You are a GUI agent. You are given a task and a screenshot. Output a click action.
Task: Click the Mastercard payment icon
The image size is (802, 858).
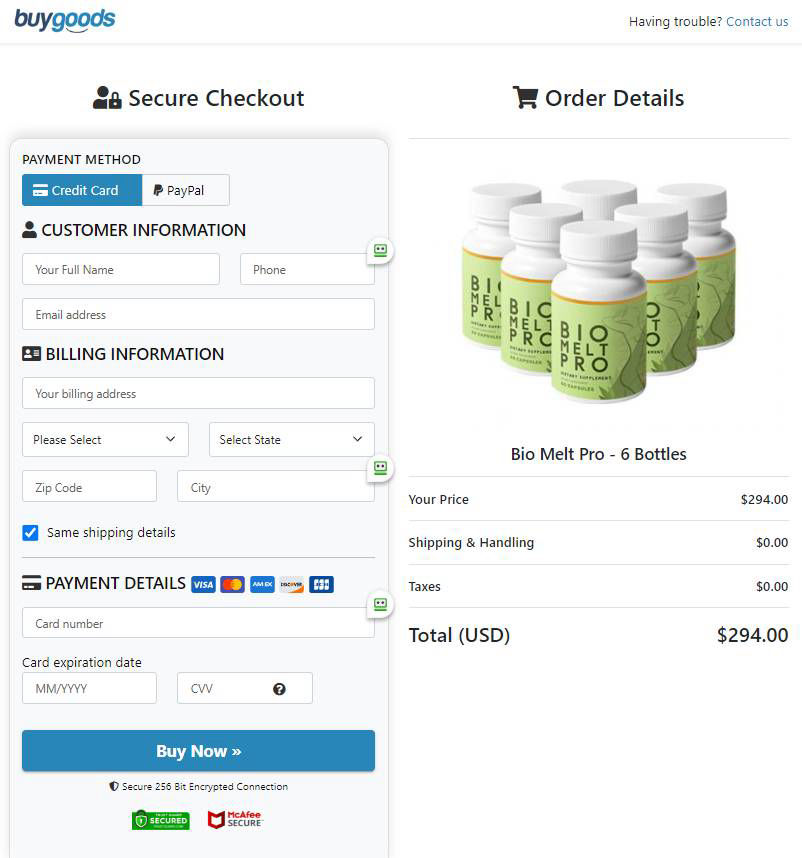(232, 584)
